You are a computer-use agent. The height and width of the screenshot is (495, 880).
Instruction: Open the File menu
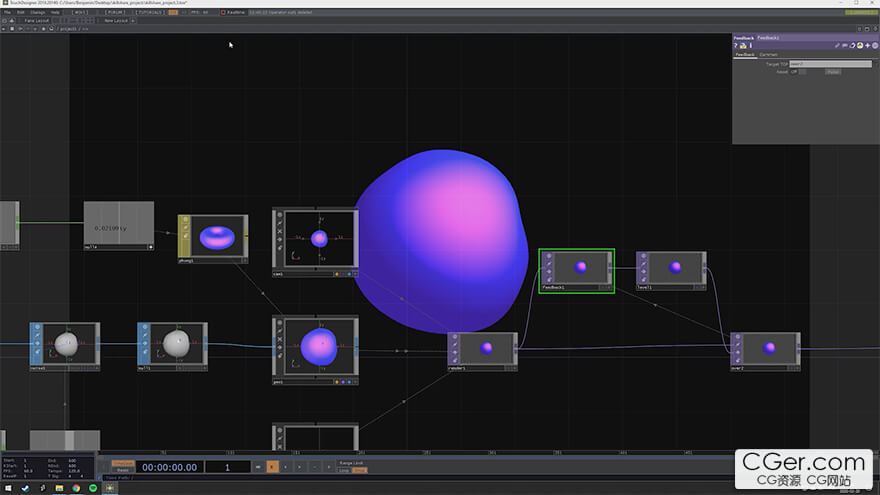(x=7, y=12)
